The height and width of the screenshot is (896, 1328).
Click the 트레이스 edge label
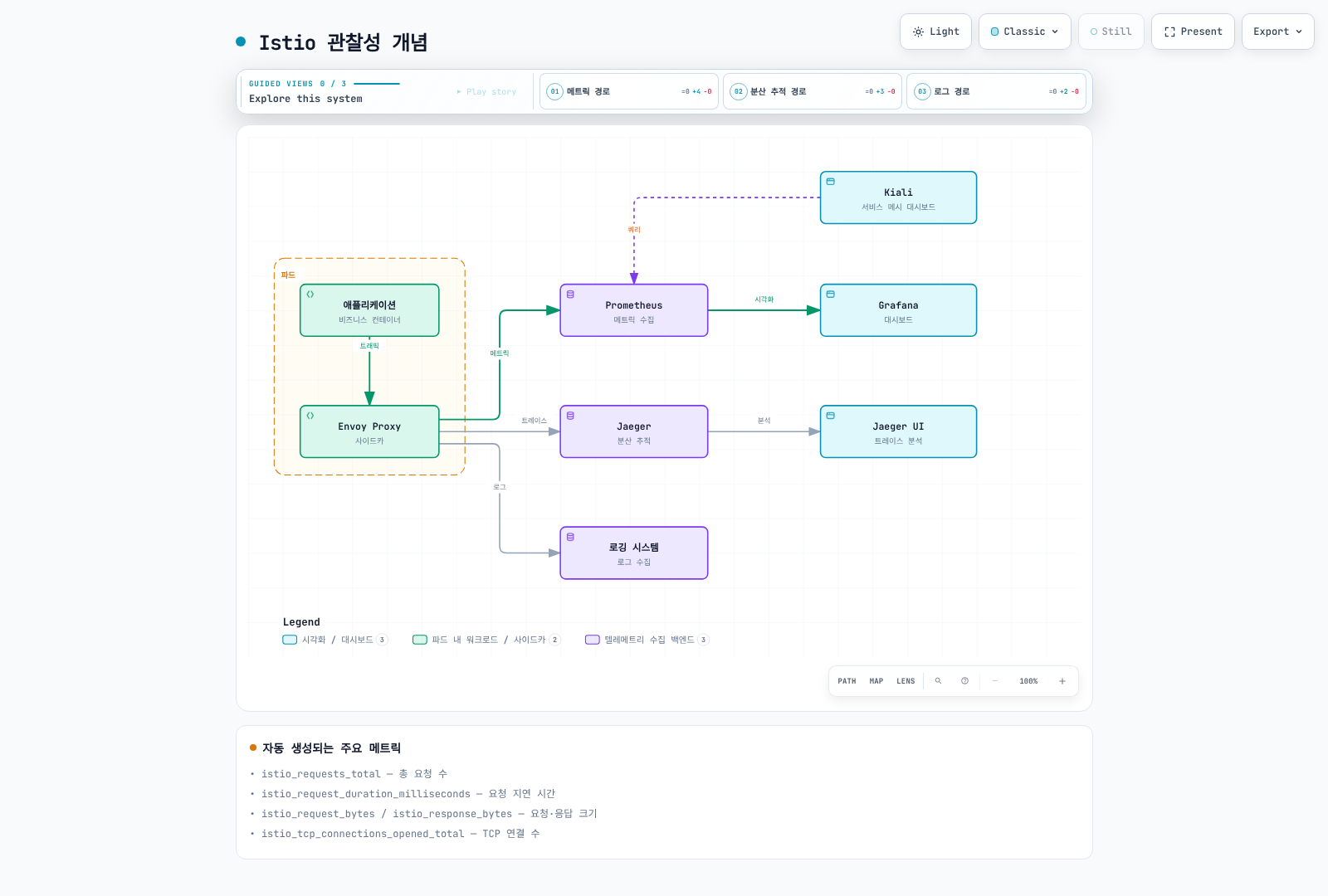[x=535, y=421]
